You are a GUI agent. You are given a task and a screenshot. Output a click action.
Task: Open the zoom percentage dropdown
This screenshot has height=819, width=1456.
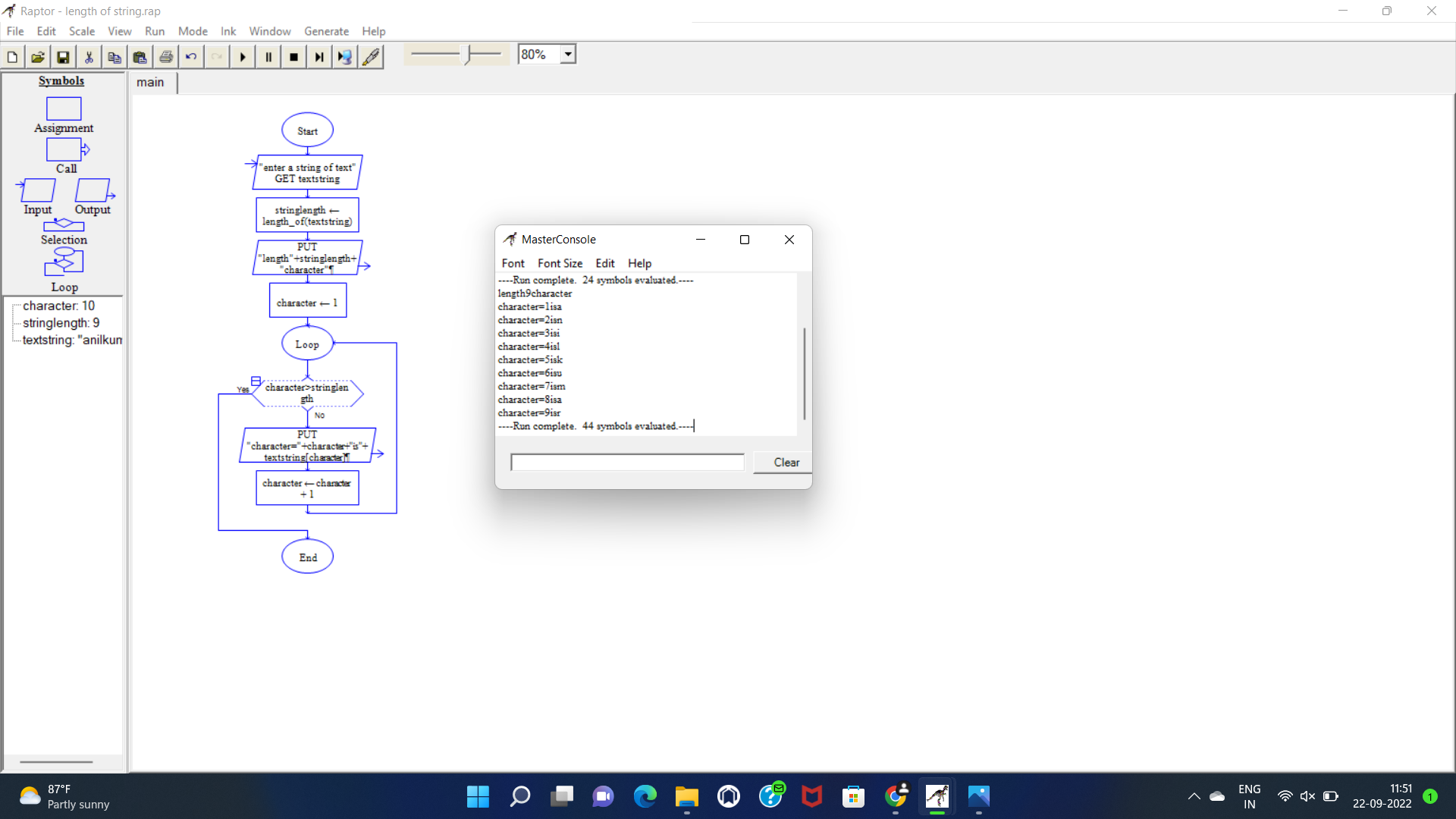[568, 54]
